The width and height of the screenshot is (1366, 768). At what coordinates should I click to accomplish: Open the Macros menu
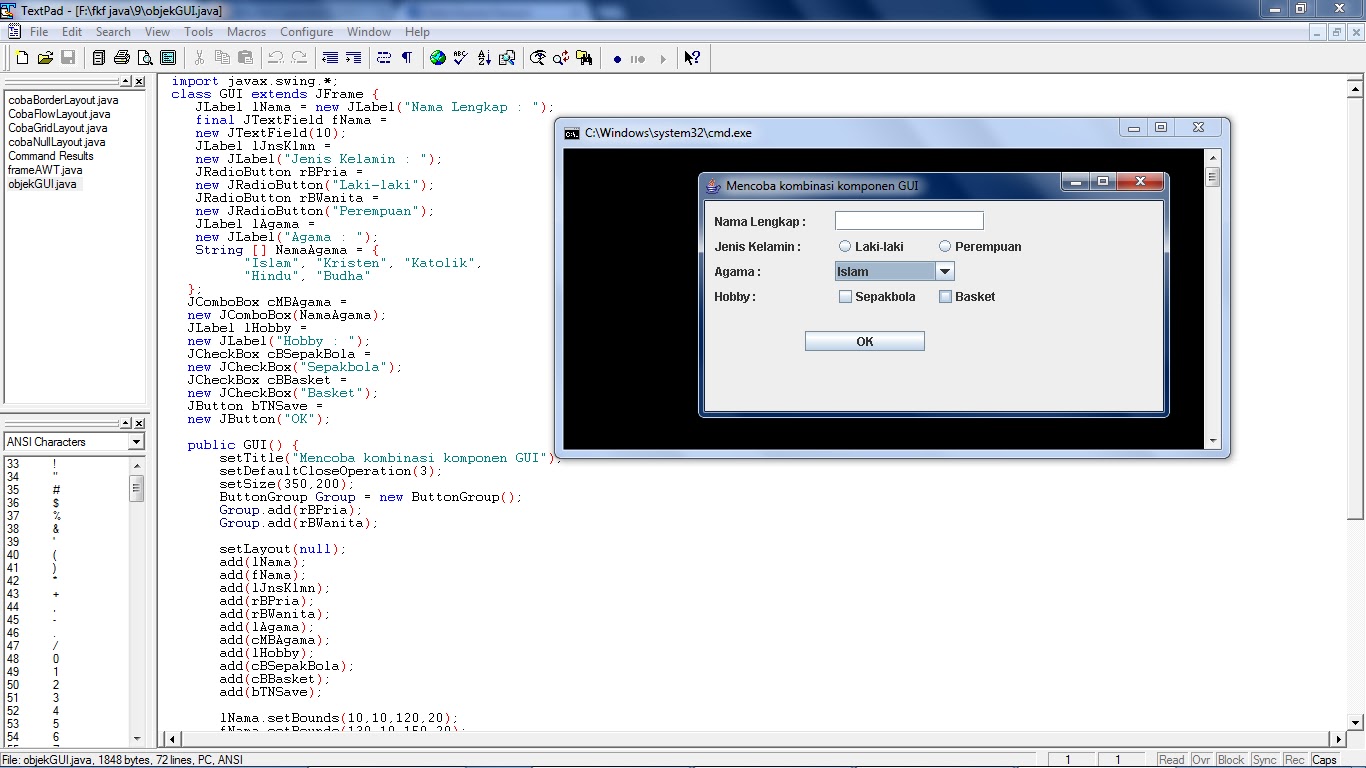pos(246,32)
